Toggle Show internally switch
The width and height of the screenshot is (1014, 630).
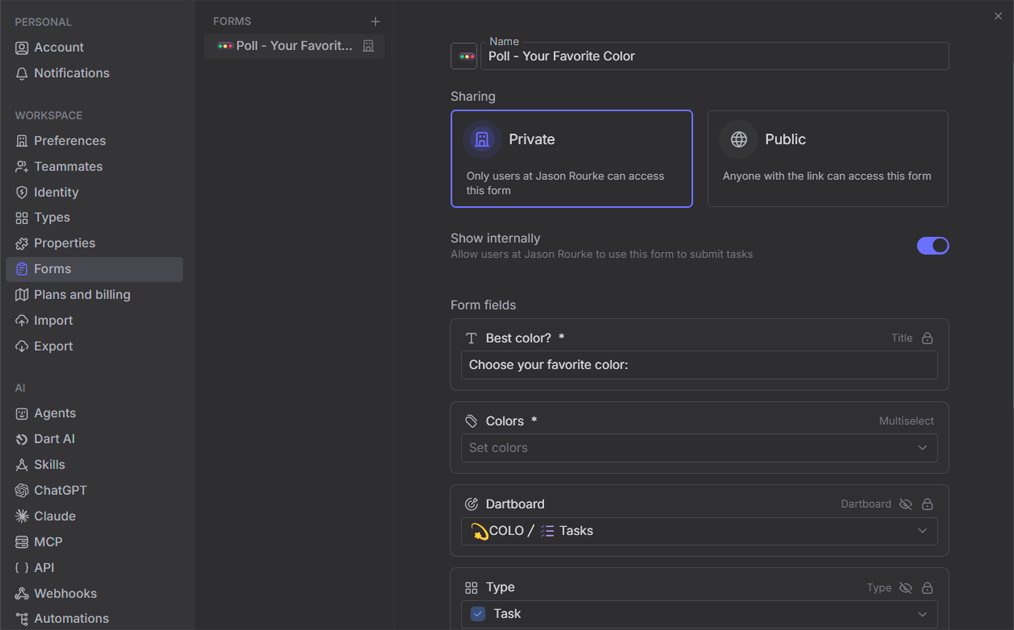[x=933, y=246]
